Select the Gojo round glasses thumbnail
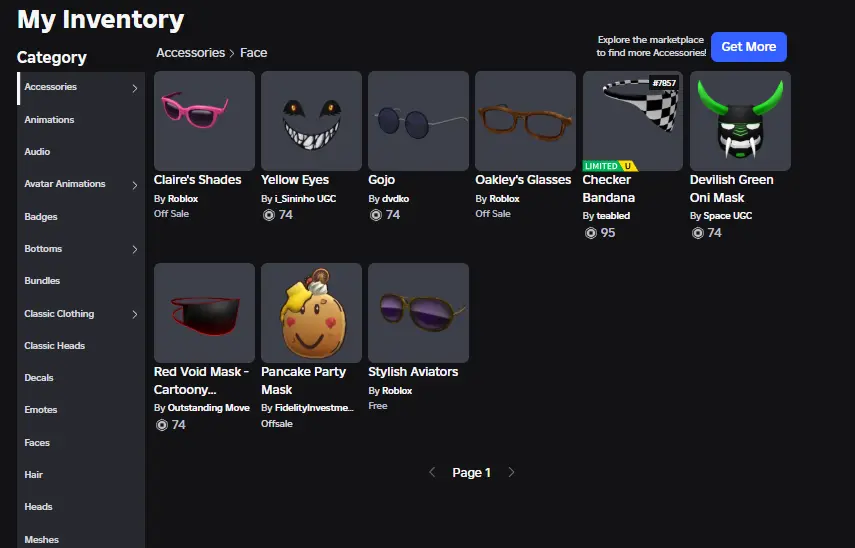This screenshot has height=548, width=855. [x=418, y=121]
